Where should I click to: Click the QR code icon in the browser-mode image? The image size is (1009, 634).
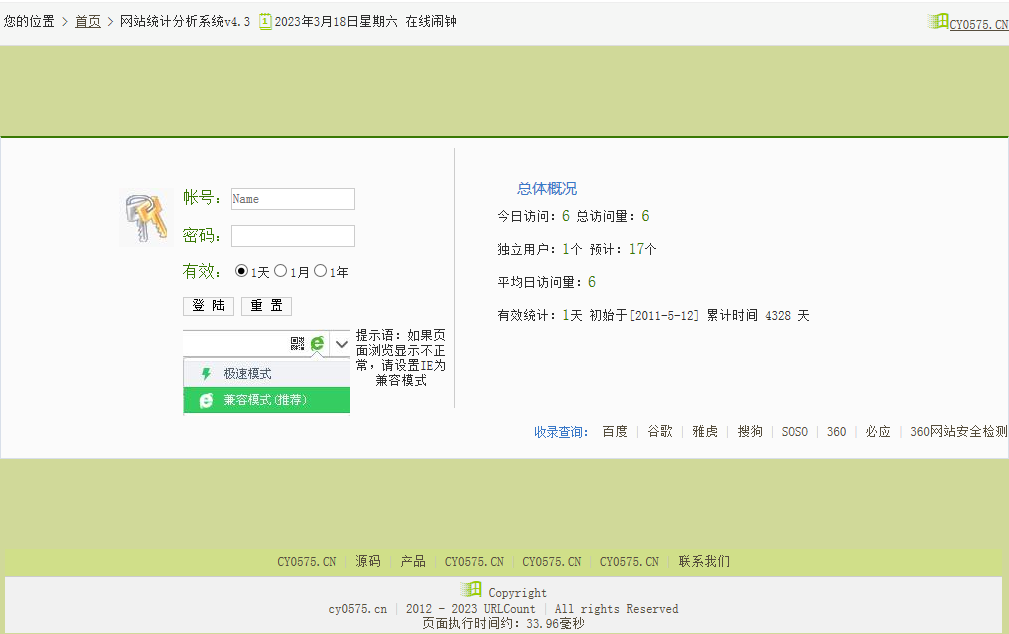(297, 344)
